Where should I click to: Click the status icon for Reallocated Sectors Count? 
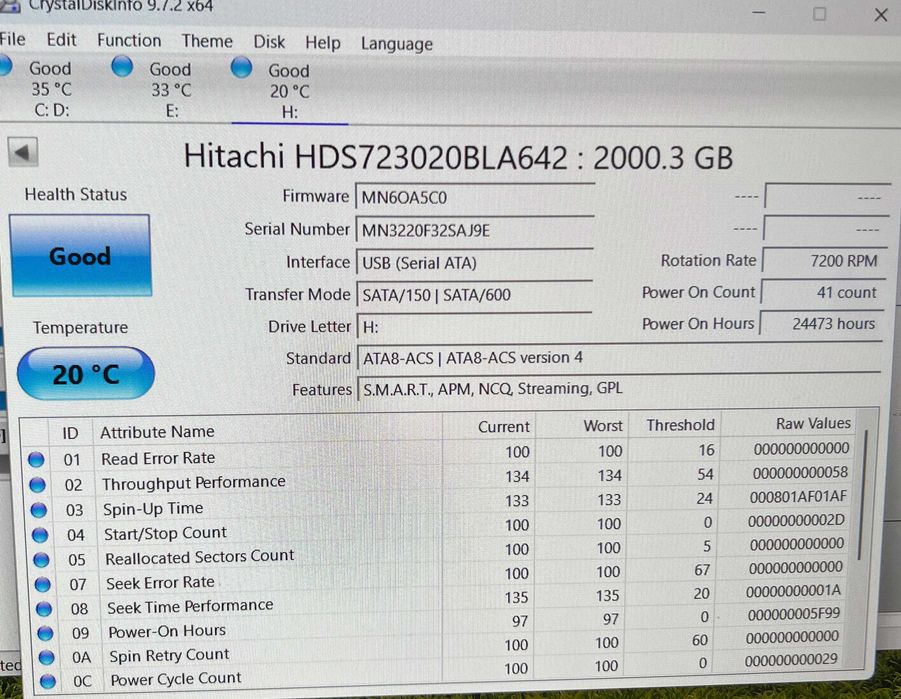[x=41, y=559]
